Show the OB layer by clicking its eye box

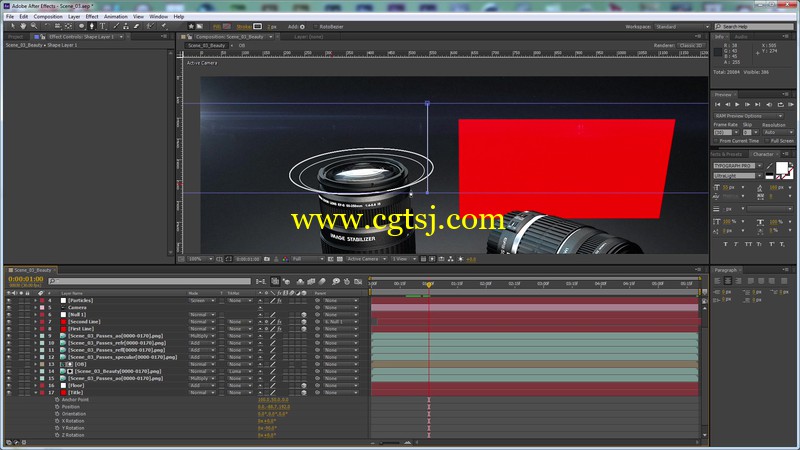click(9, 364)
